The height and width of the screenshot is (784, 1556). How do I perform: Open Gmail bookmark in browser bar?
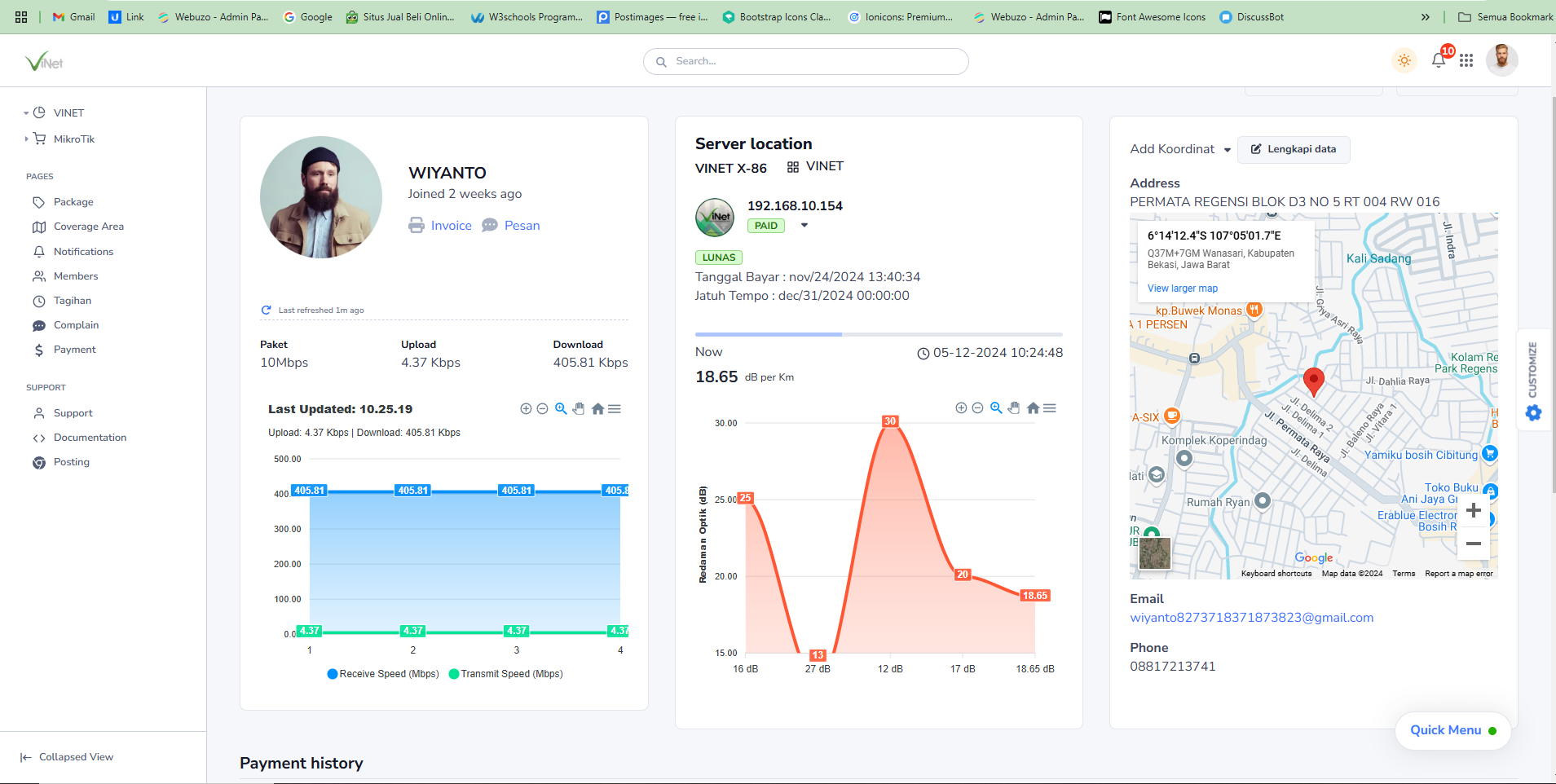pyautogui.click(x=73, y=16)
